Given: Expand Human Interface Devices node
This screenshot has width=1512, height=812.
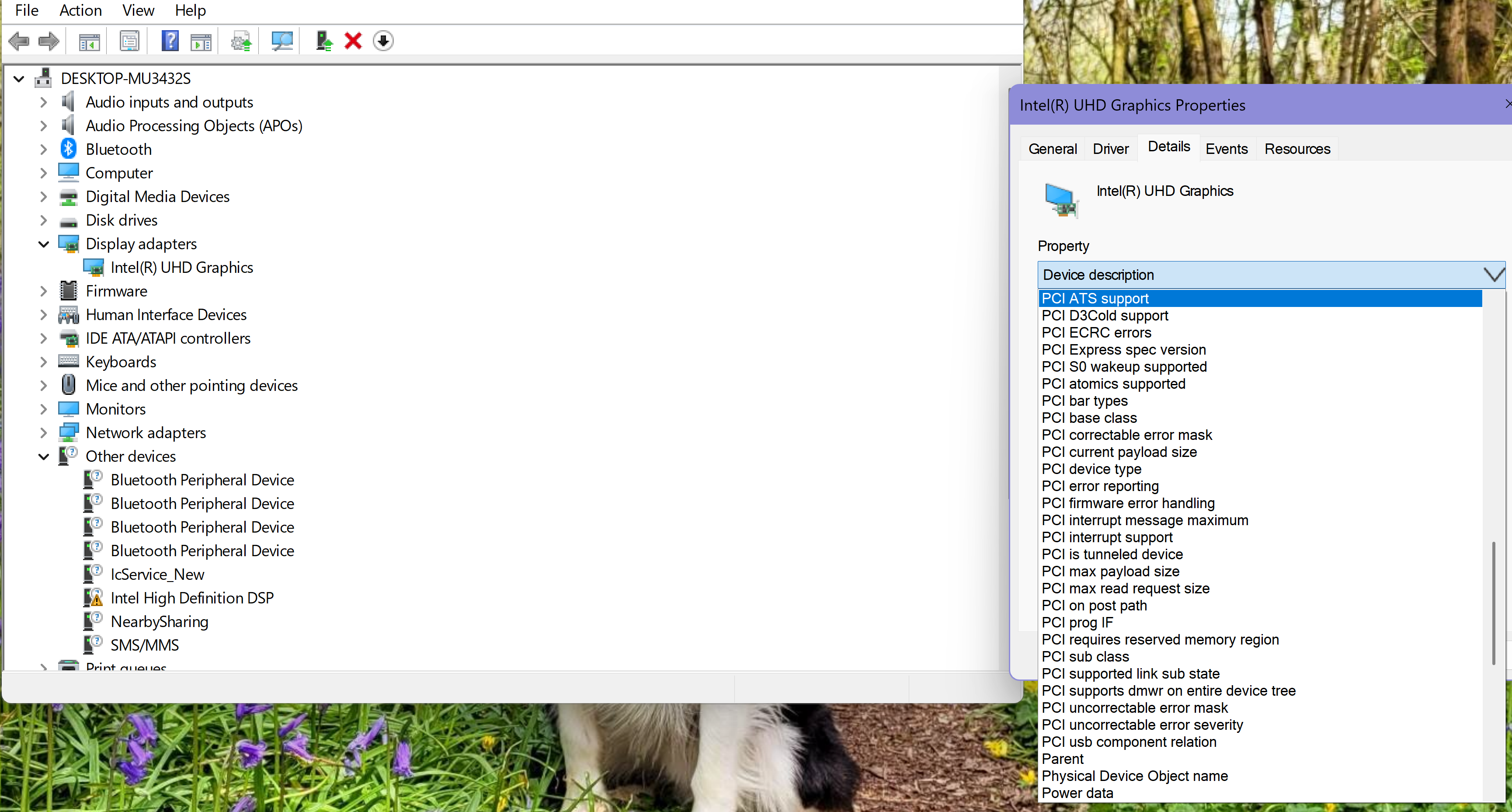Looking at the screenshot, I should pos(43,315).
